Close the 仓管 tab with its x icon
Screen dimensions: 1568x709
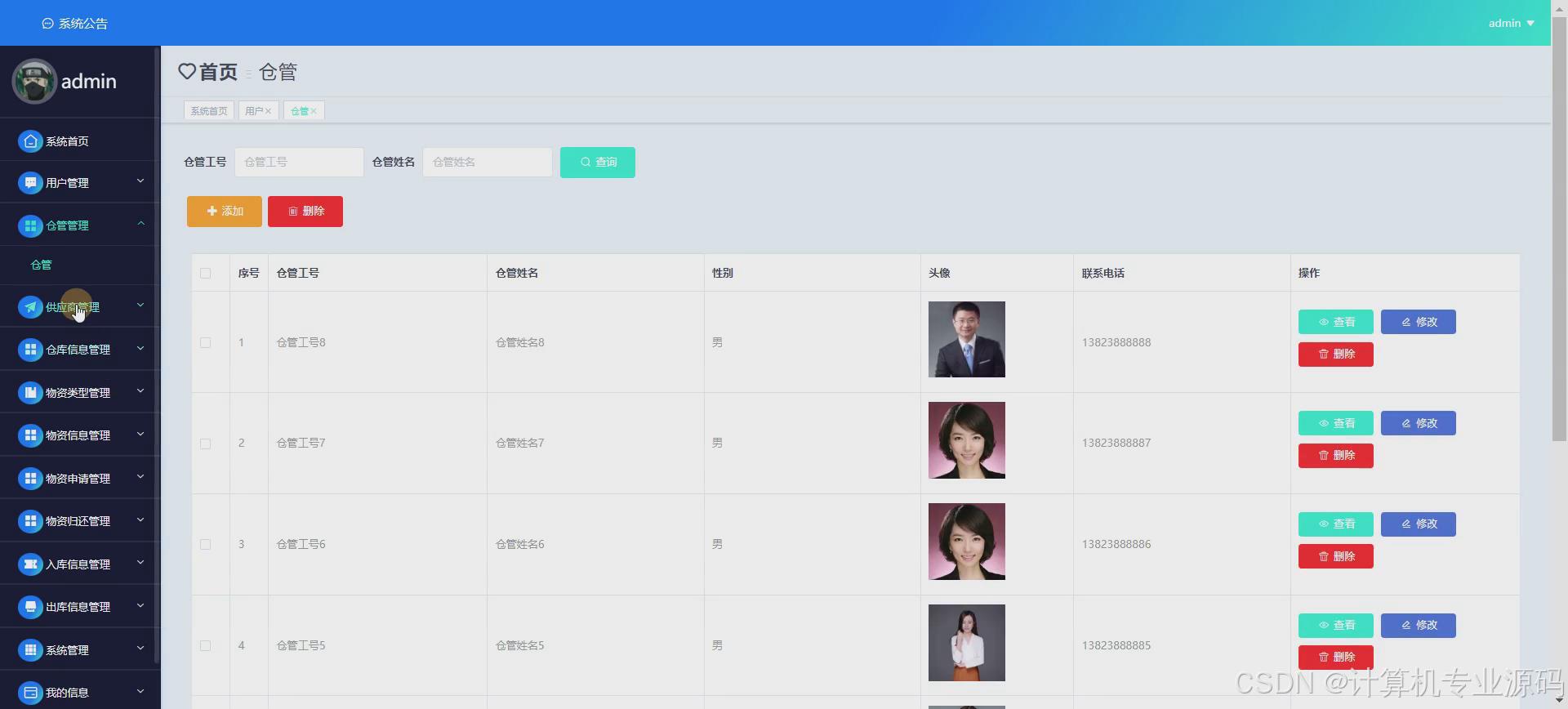313,111
